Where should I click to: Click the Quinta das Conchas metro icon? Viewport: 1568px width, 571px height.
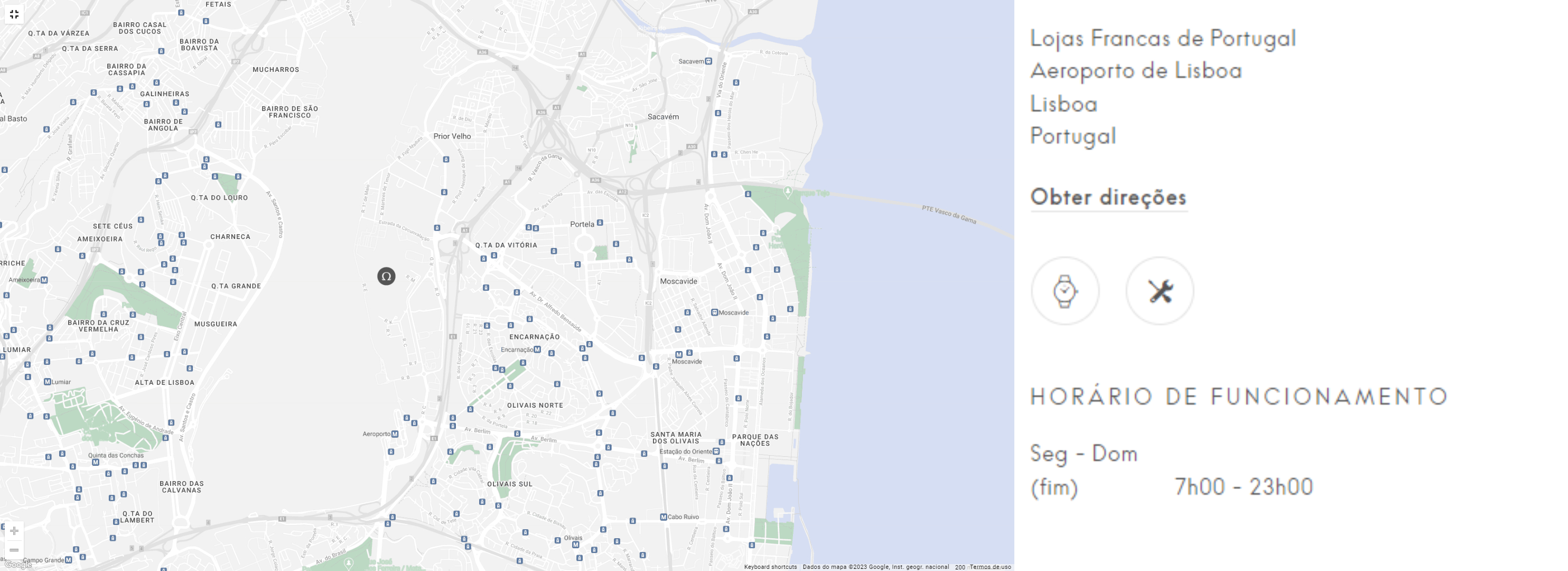click(x=96, y=463)
